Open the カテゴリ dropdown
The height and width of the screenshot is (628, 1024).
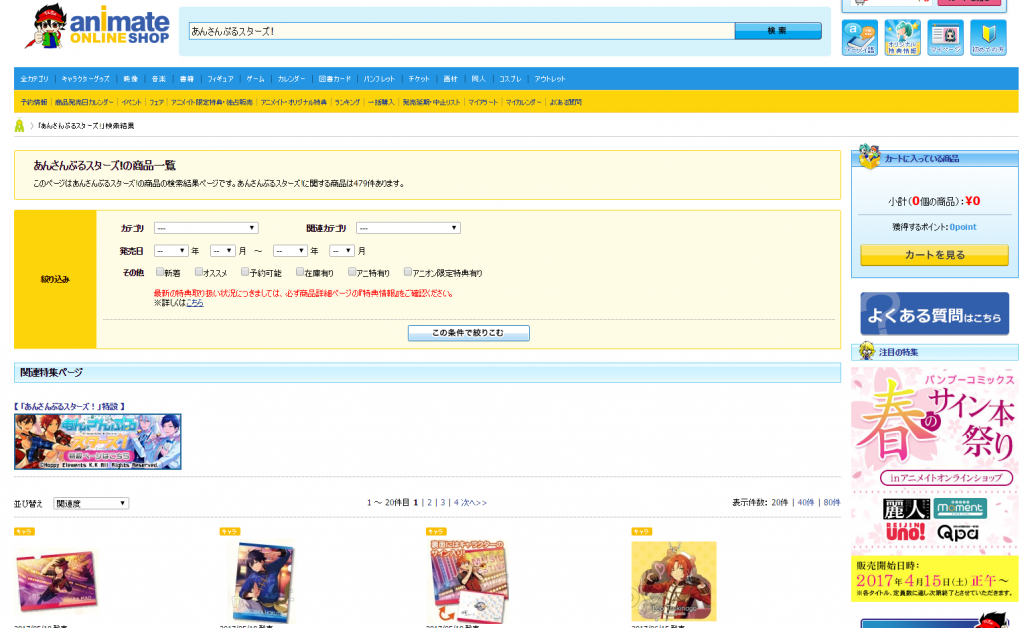206,228
